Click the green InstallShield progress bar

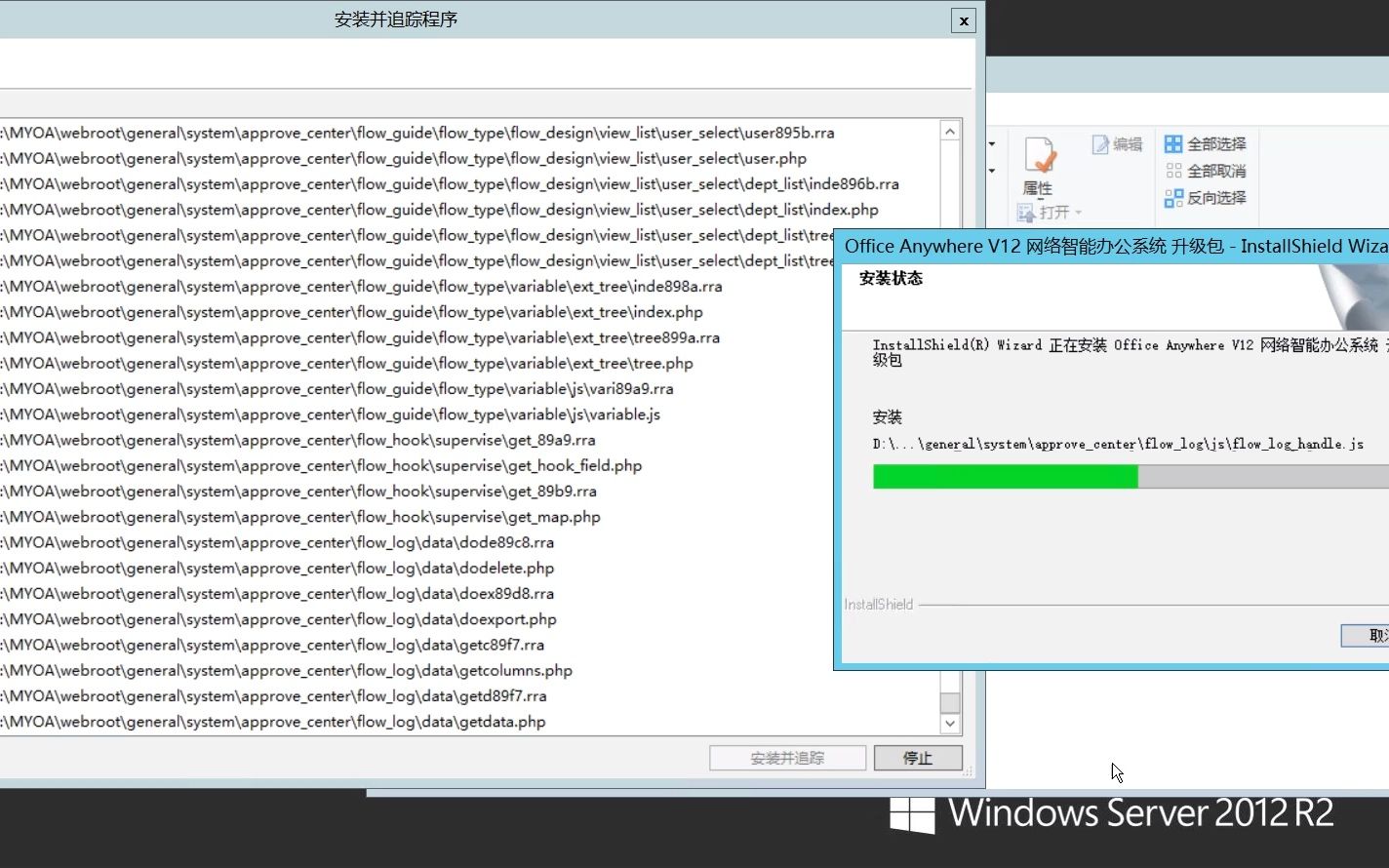pyautogui.click(x=1005, y=476)
